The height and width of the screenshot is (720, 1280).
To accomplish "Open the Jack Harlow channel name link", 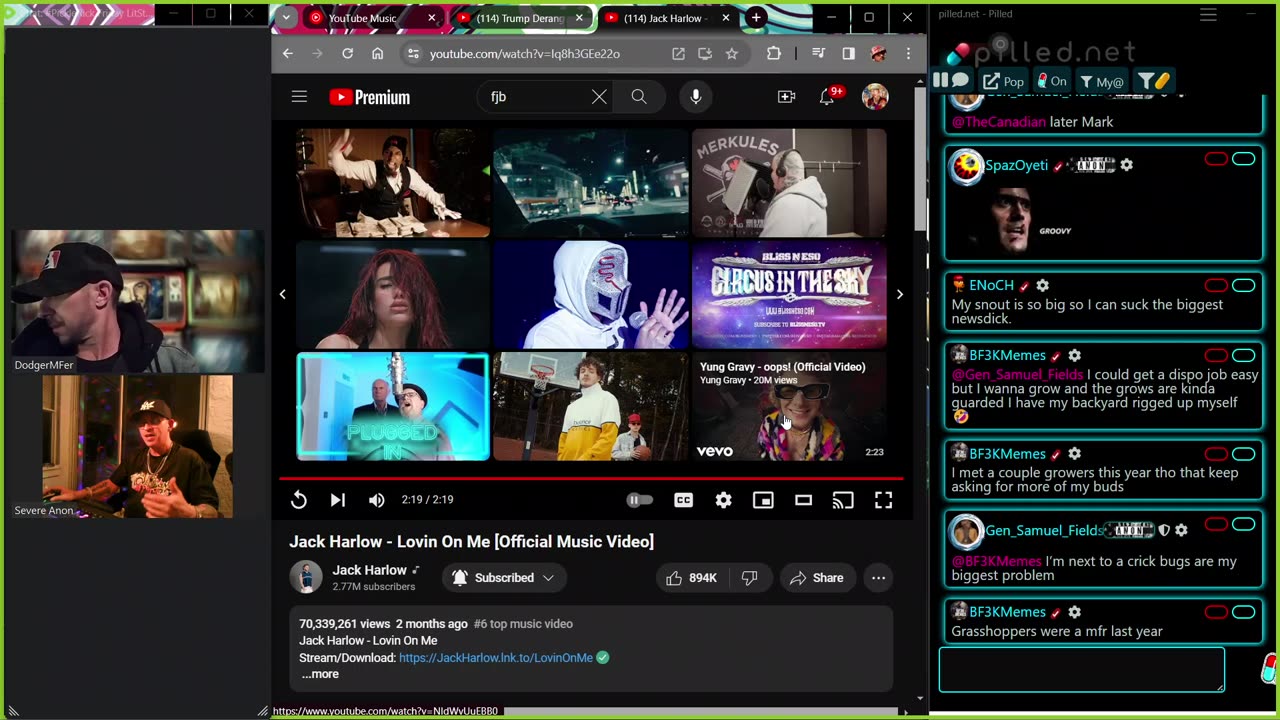I will point(370,570).
